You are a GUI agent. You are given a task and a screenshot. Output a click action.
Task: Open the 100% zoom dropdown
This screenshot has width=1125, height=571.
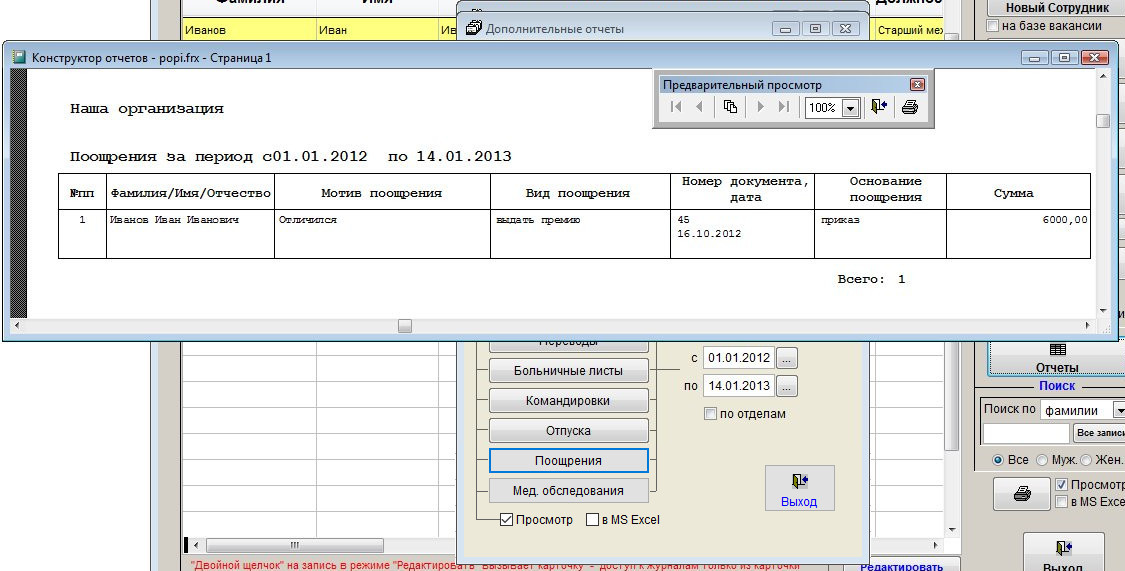(x=851, y=108)
